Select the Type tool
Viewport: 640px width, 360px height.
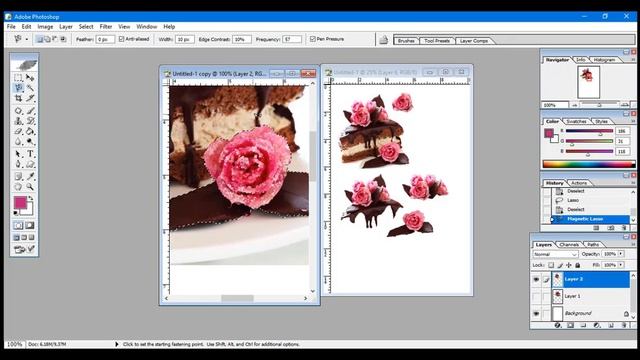(x=30, y=154)
